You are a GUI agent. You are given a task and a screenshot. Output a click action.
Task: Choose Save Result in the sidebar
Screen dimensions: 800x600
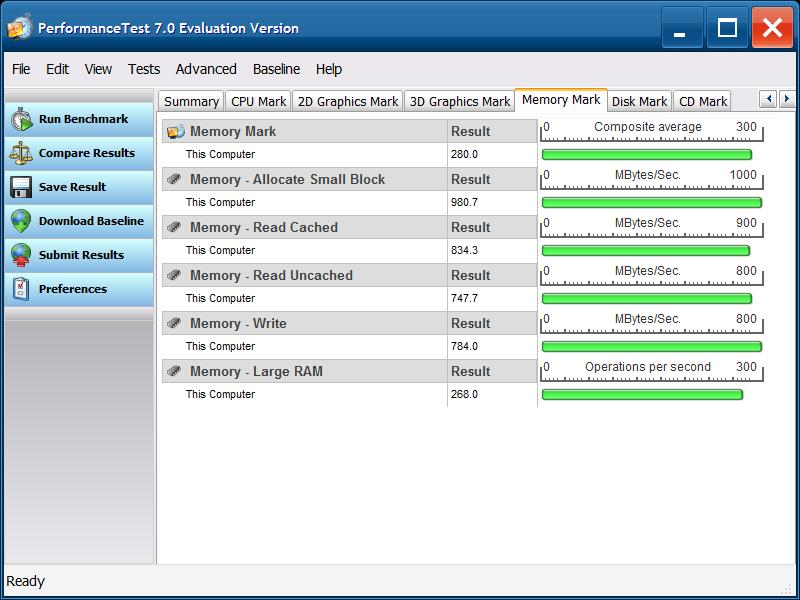[79, 187]
